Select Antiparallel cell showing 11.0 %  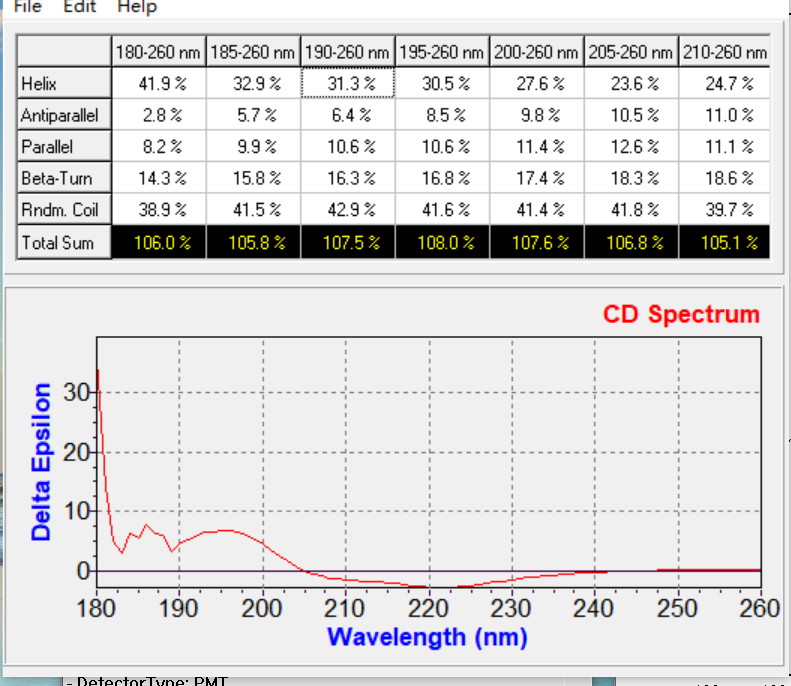tap(724, 115)
